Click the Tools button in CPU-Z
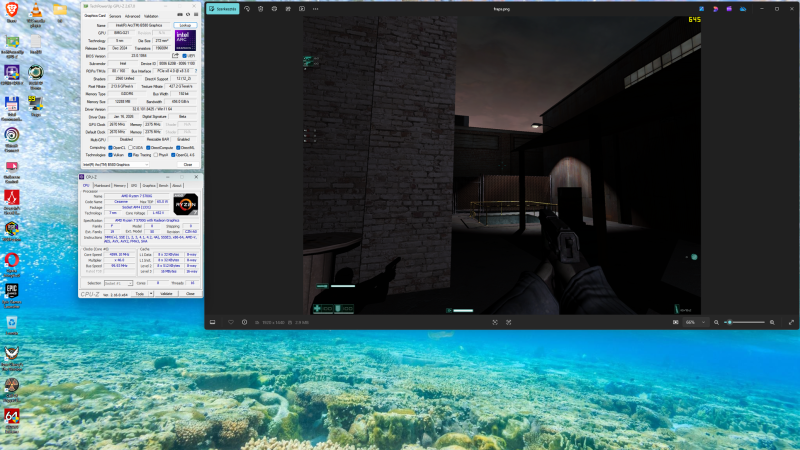 (x=140, y=294)
